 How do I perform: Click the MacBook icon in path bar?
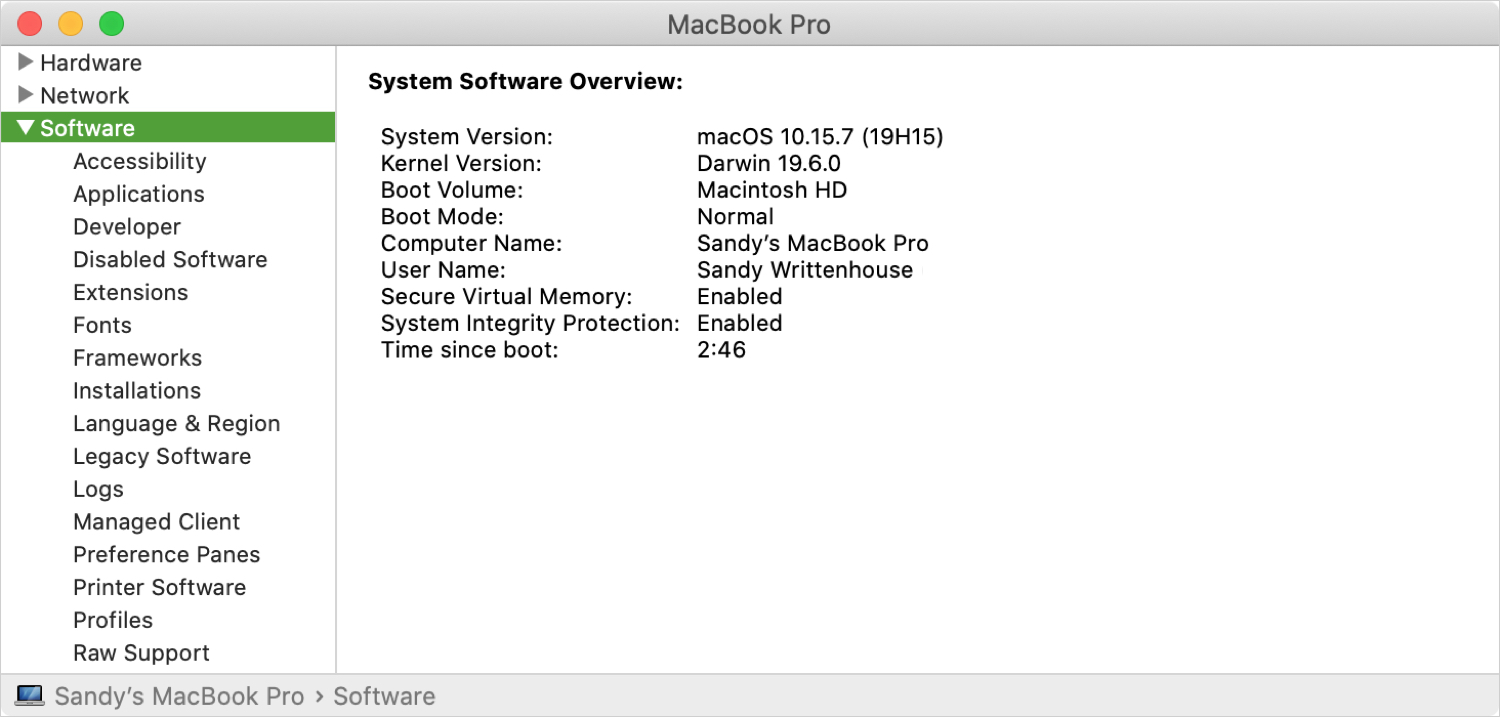tap(30, 695)
